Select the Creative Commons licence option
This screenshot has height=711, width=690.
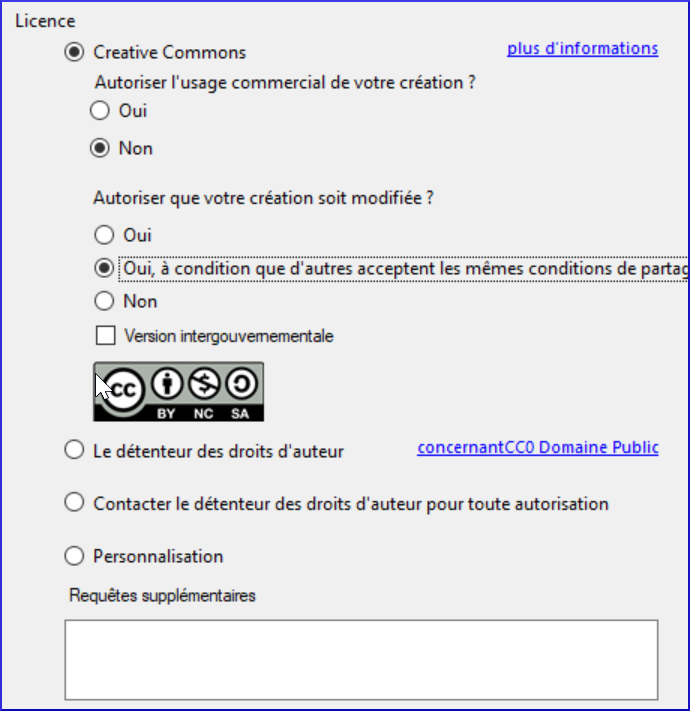pos(74,52)
